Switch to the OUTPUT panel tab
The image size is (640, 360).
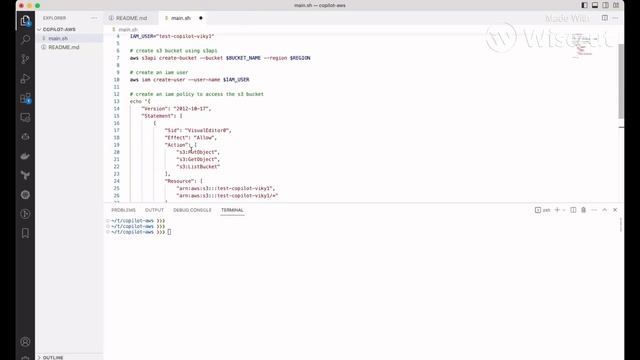(x=154, y=210)
